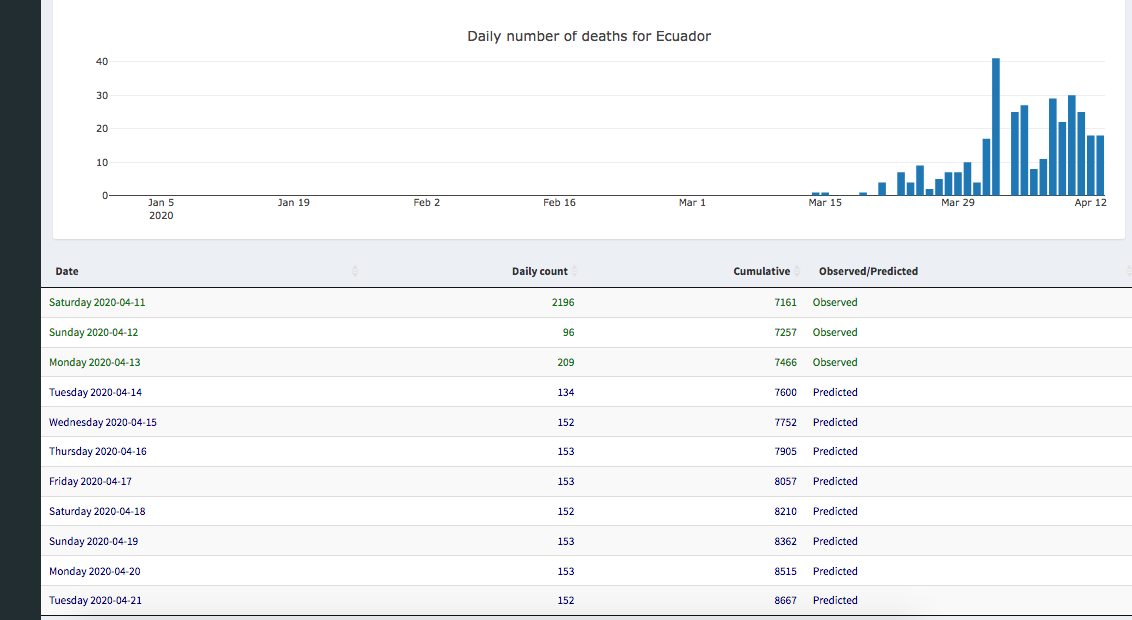1132x620 pixels.
Task: Click the tallest bar in deaths chart
Action: tap(996, 126)
